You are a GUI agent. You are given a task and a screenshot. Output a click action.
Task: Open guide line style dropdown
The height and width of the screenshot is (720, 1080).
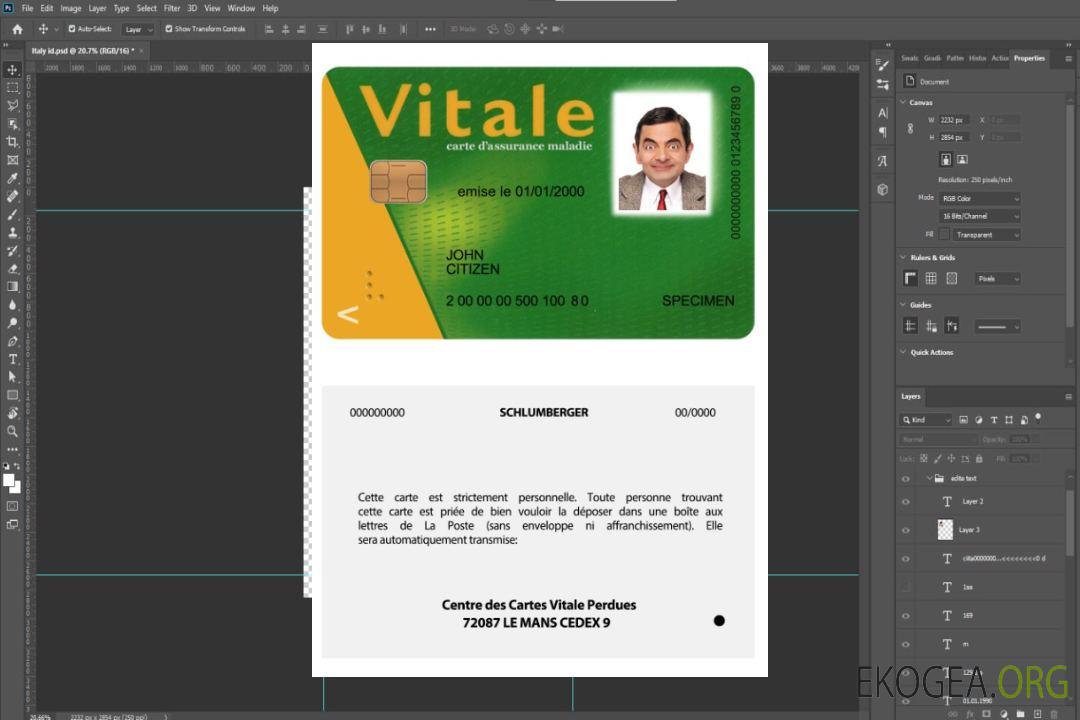997,327
